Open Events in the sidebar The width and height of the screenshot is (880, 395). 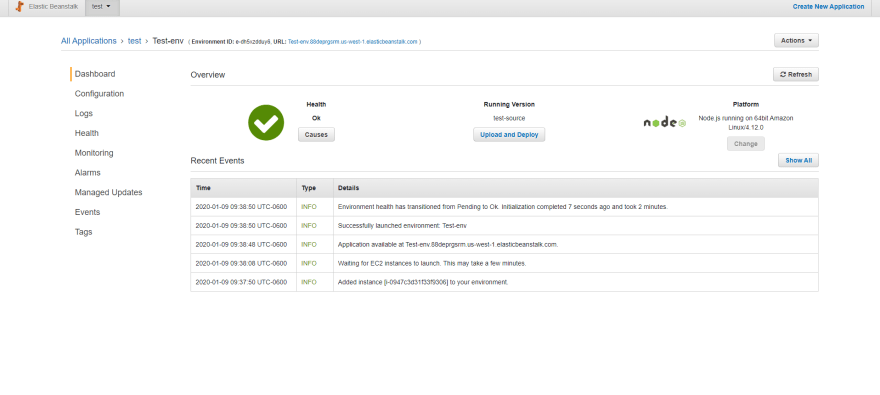(88, 212)
